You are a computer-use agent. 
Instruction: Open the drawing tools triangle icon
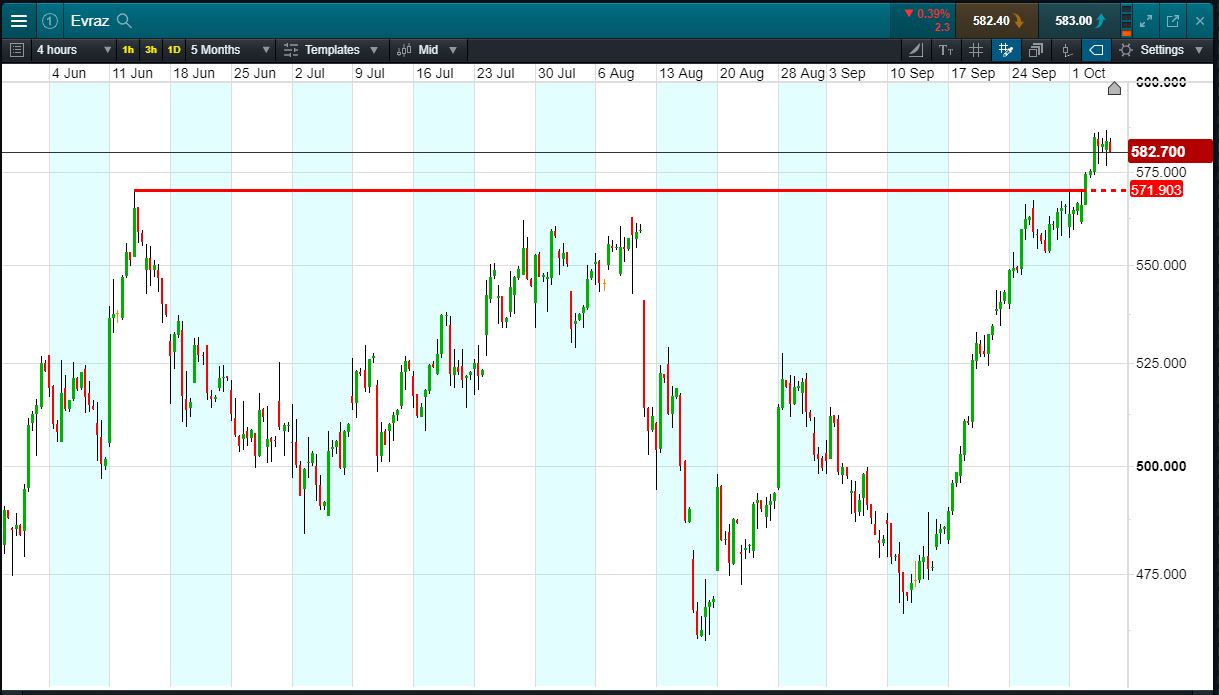tap(917, 49)
